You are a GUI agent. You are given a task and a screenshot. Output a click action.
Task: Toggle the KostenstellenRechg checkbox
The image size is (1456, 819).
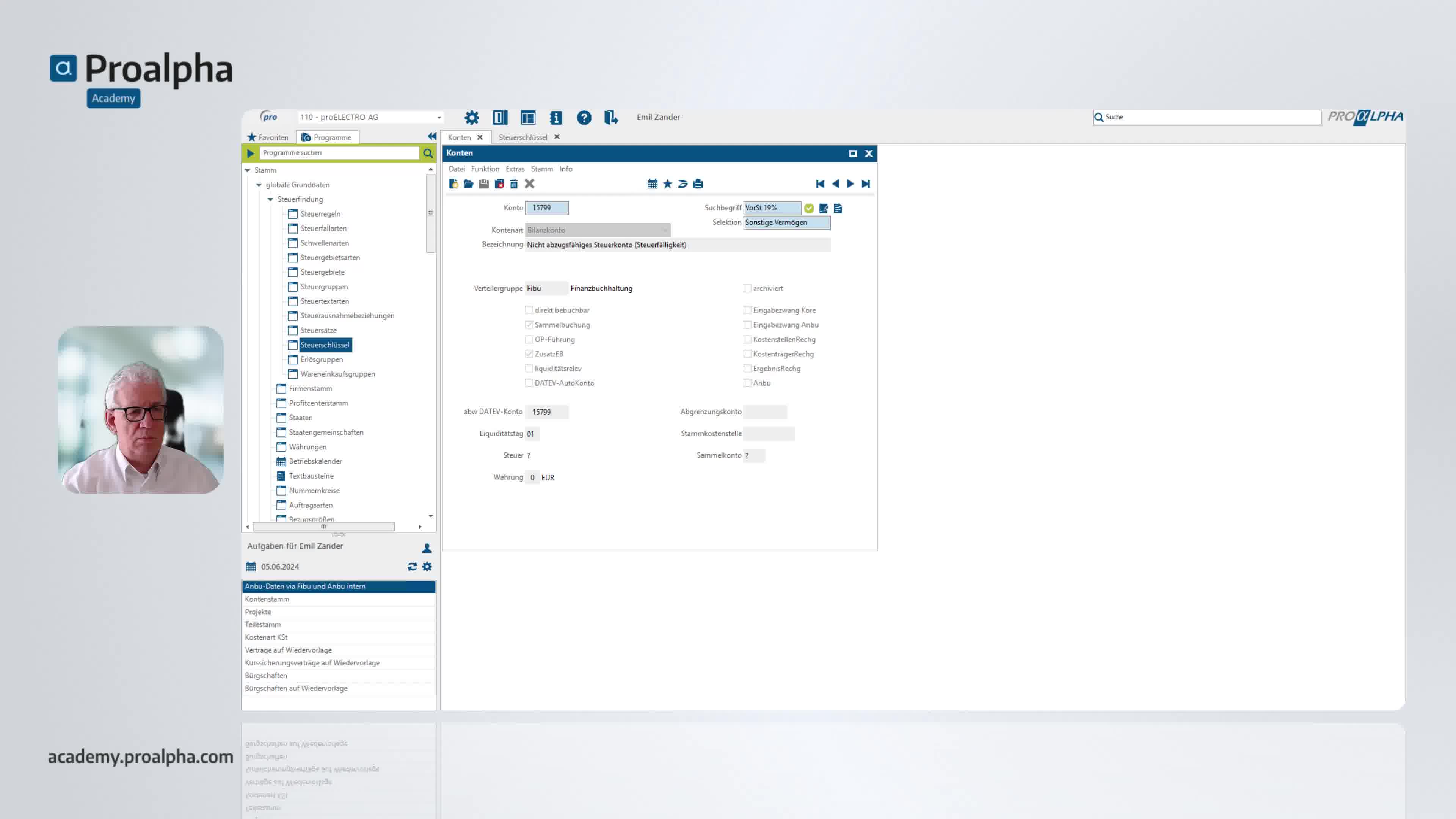[x=747, y=339]
